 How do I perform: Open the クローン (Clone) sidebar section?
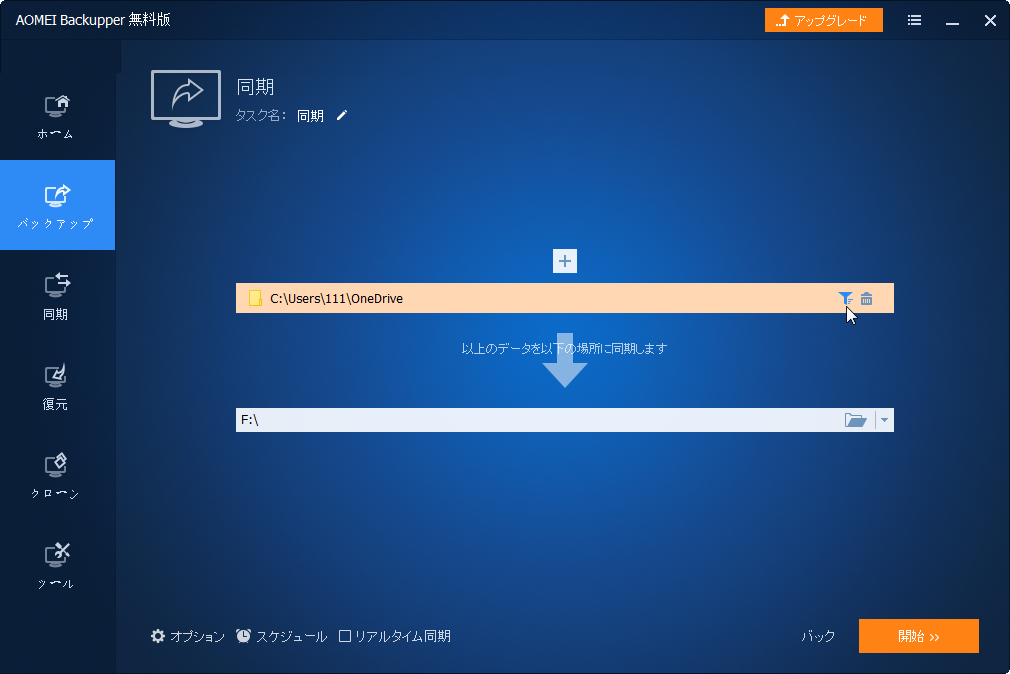(x=57, y=476)
